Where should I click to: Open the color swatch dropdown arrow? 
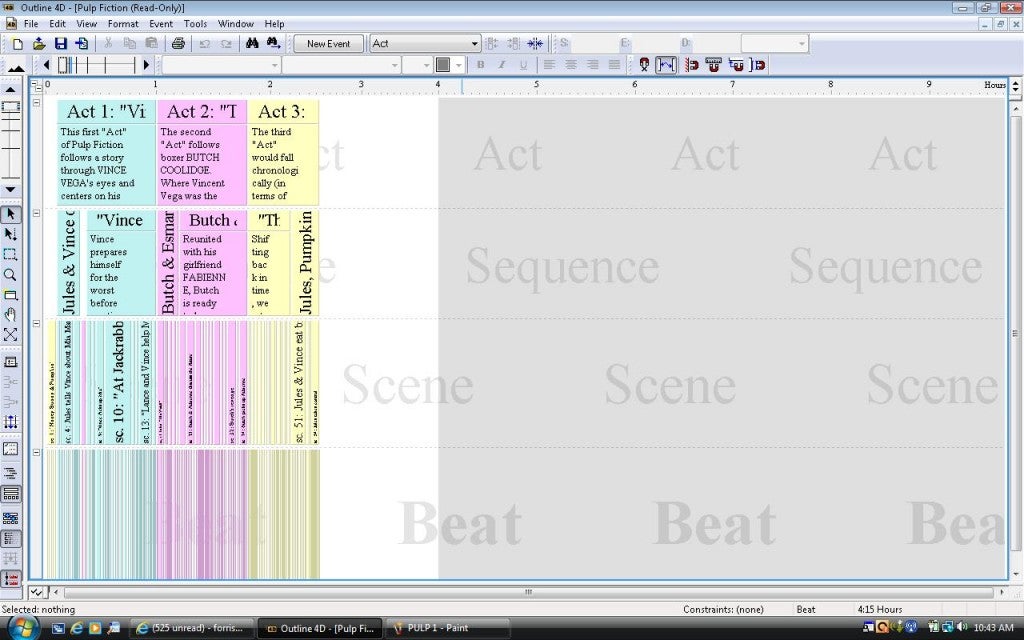pos(458,65)
